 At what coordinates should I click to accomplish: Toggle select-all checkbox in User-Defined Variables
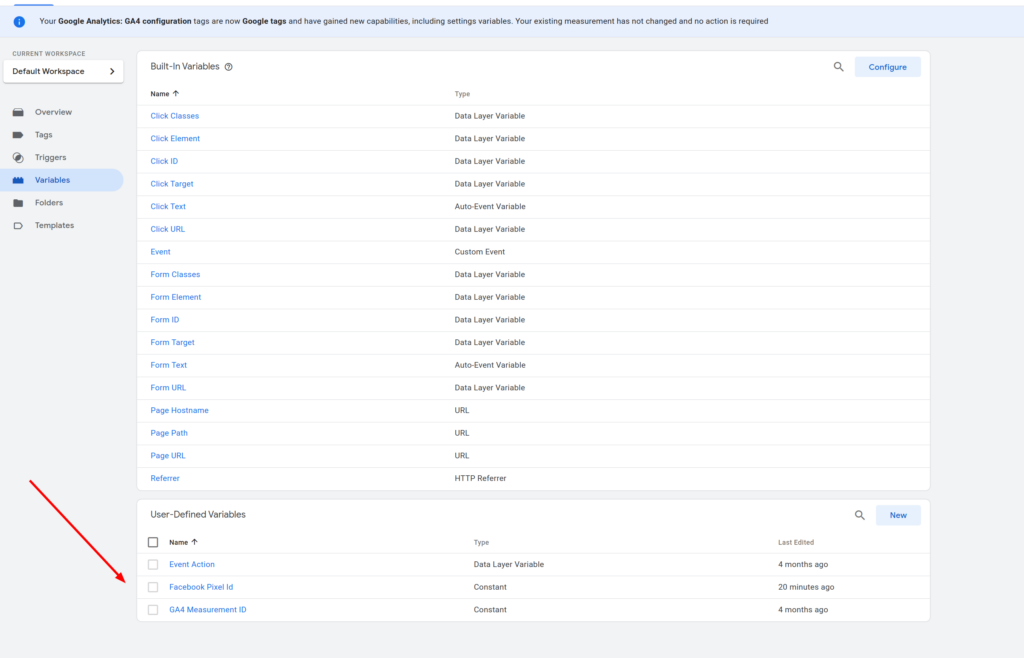pyautogui.click(x=153, y=542)
